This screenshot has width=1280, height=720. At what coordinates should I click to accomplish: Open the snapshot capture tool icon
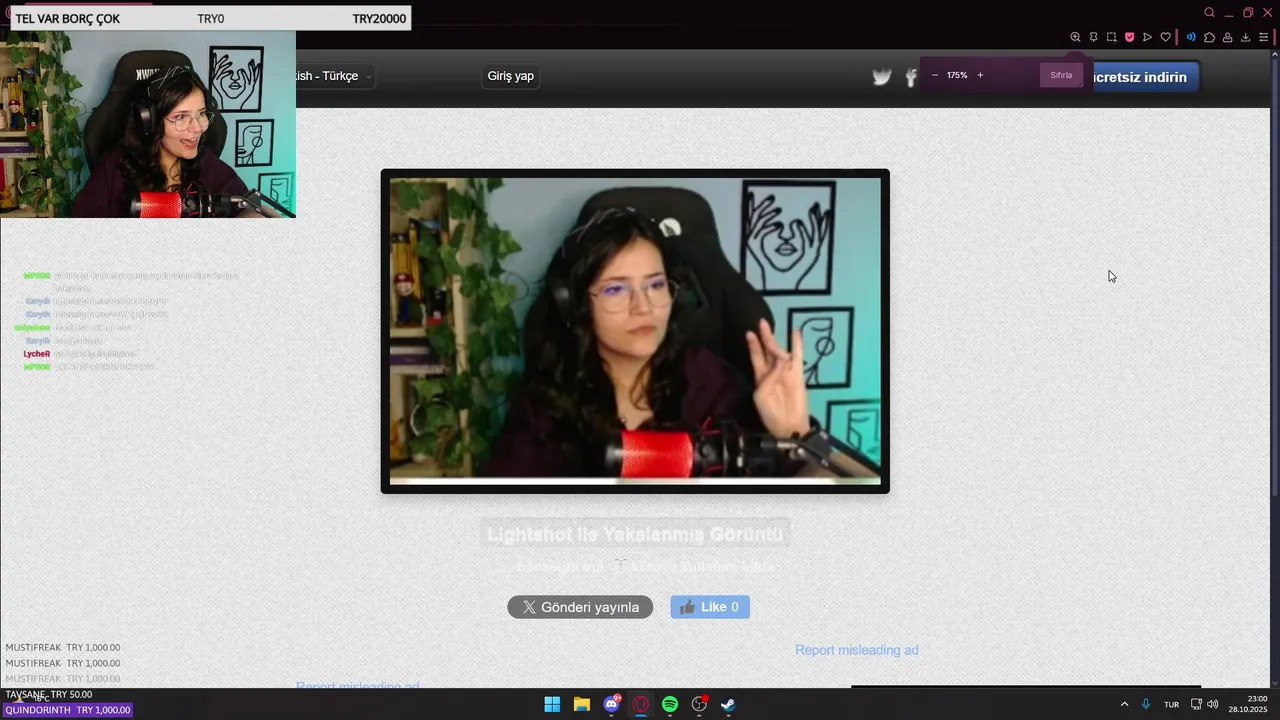point(1111,37)
